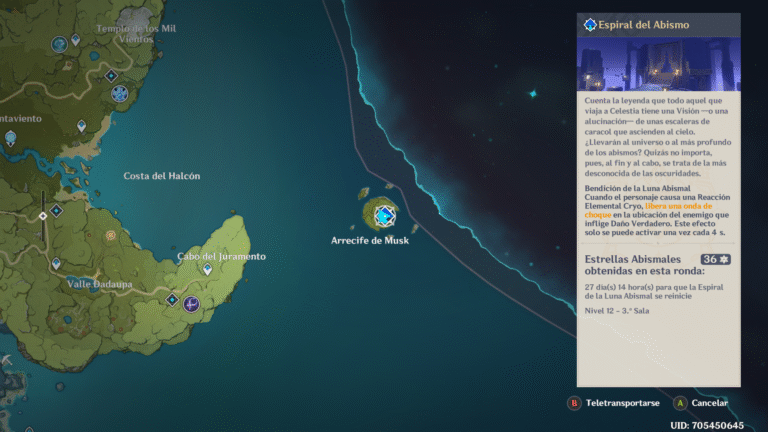Select the orange circular marker north of Valle Dadaupa

tap(111, 236)
